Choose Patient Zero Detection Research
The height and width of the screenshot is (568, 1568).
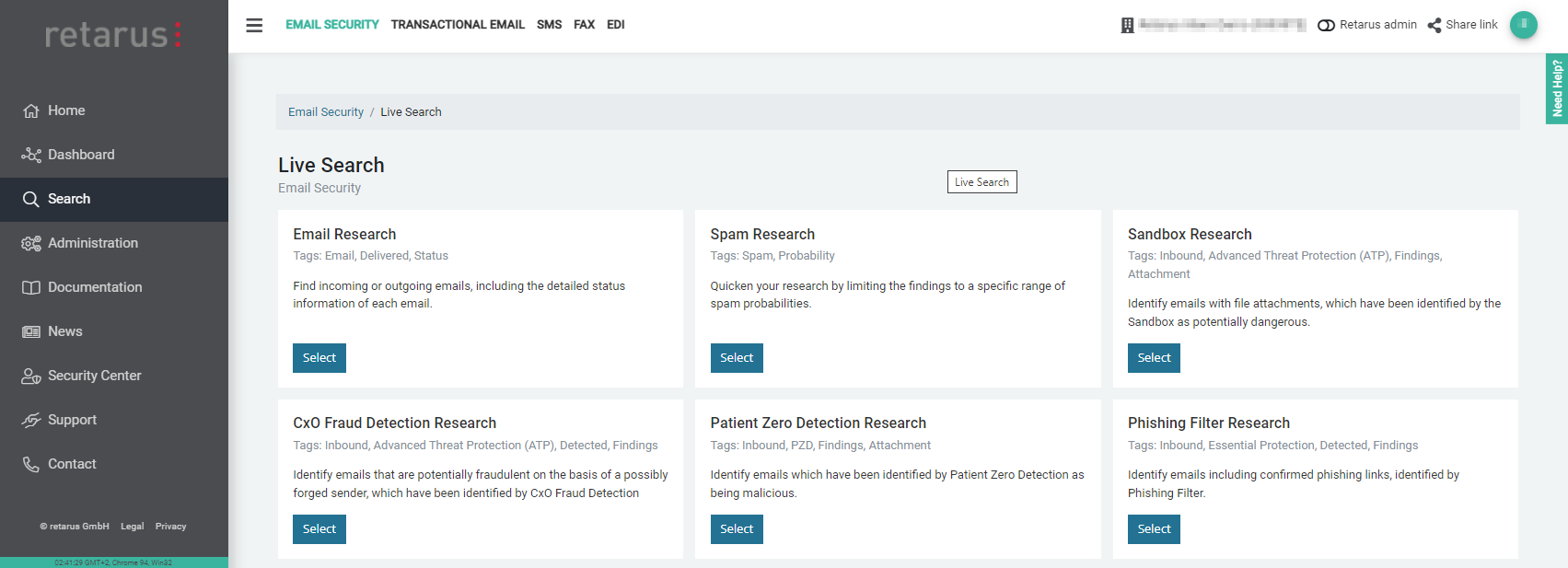pos(737,529)
